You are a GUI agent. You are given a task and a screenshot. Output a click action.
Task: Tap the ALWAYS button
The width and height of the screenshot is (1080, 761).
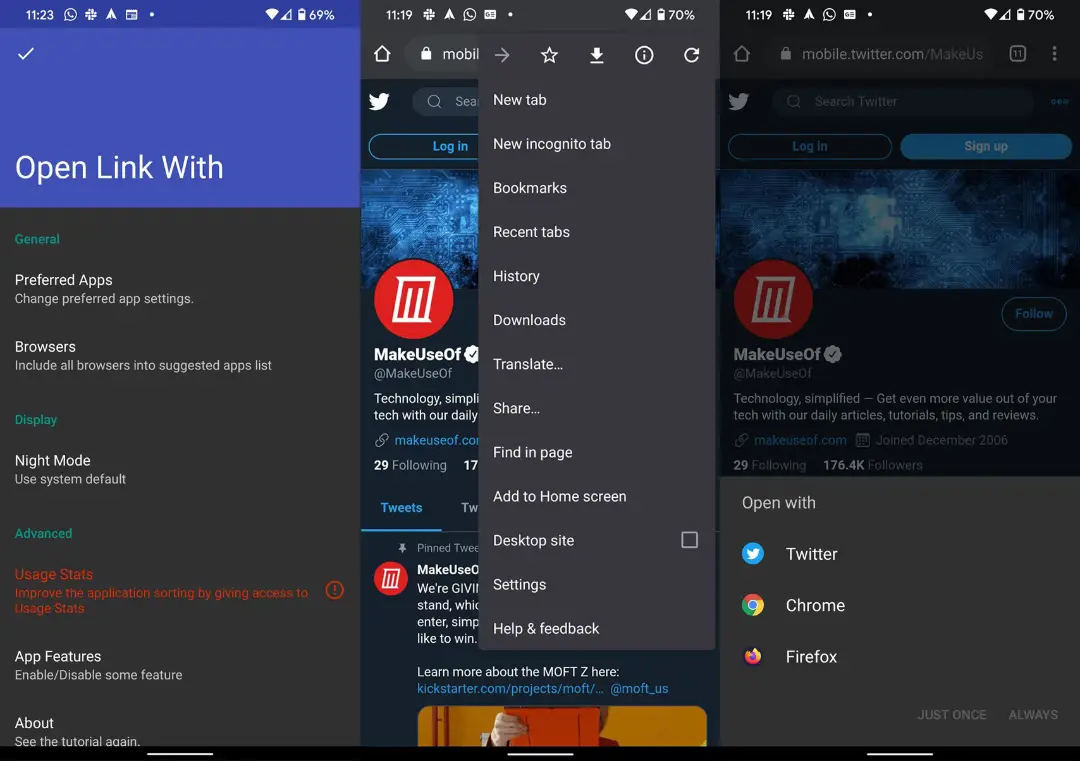[1033, 715]
